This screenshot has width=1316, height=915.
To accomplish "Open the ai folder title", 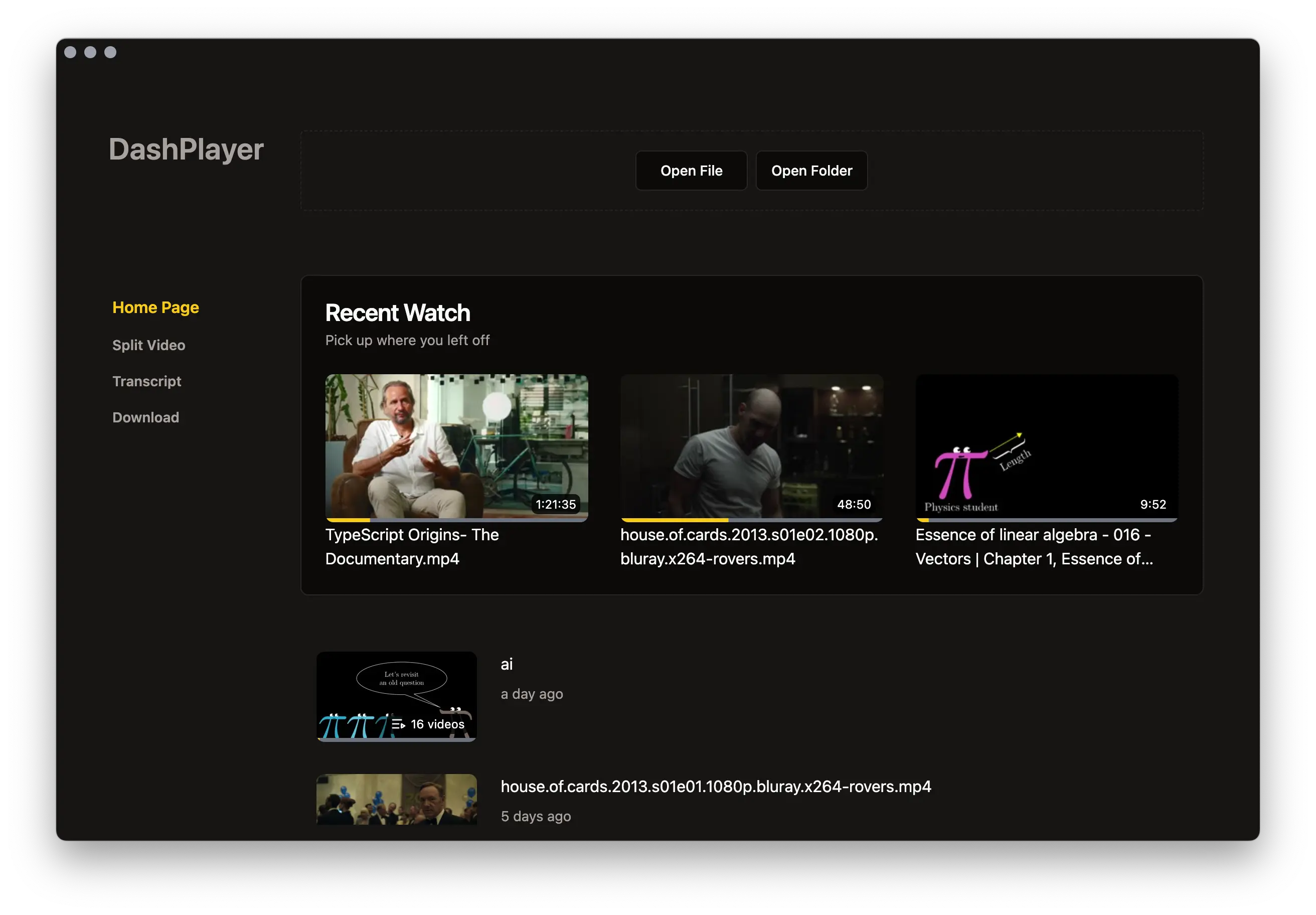I will pos(506,664).
